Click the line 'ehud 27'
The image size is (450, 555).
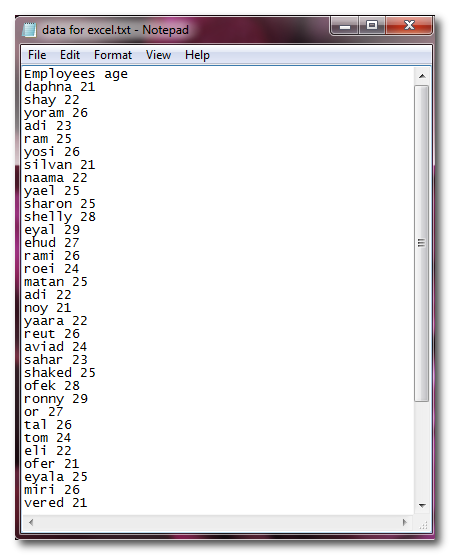point(52,243)
